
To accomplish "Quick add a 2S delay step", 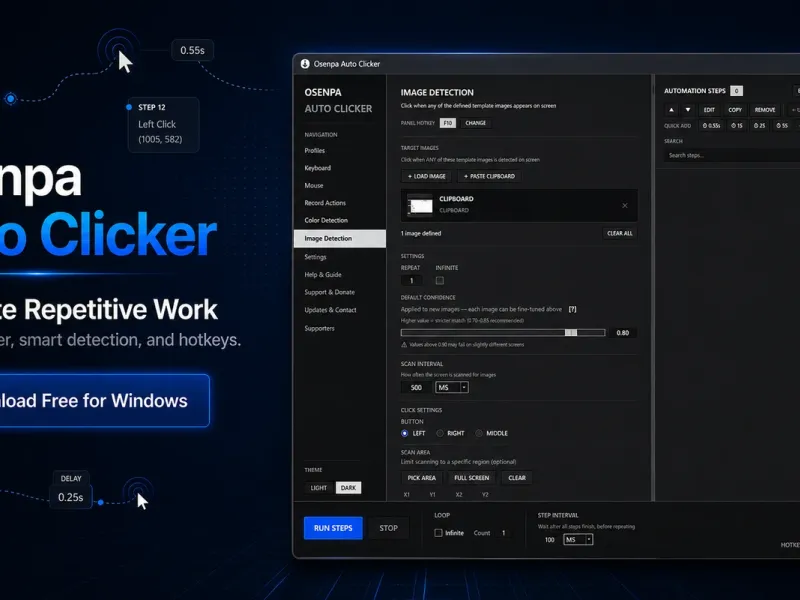I will tap(760, 126).
